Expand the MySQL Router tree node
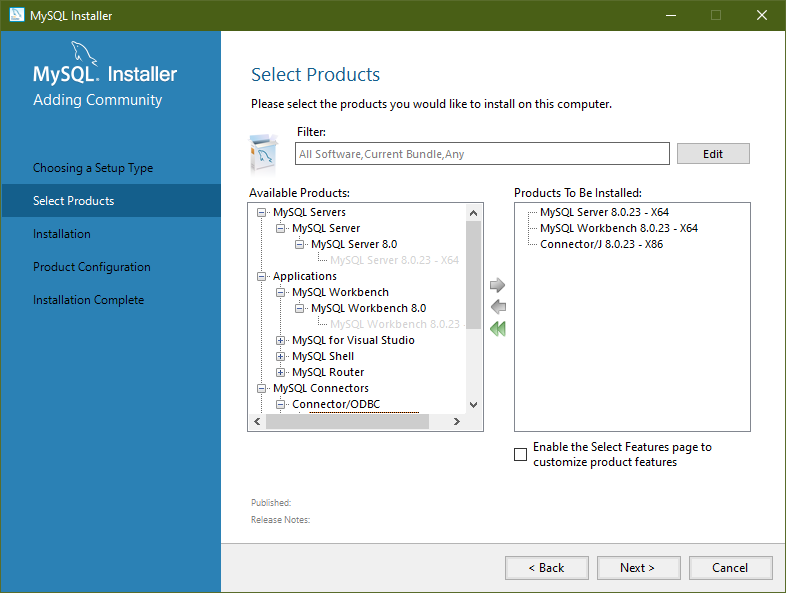 [280, 373]
